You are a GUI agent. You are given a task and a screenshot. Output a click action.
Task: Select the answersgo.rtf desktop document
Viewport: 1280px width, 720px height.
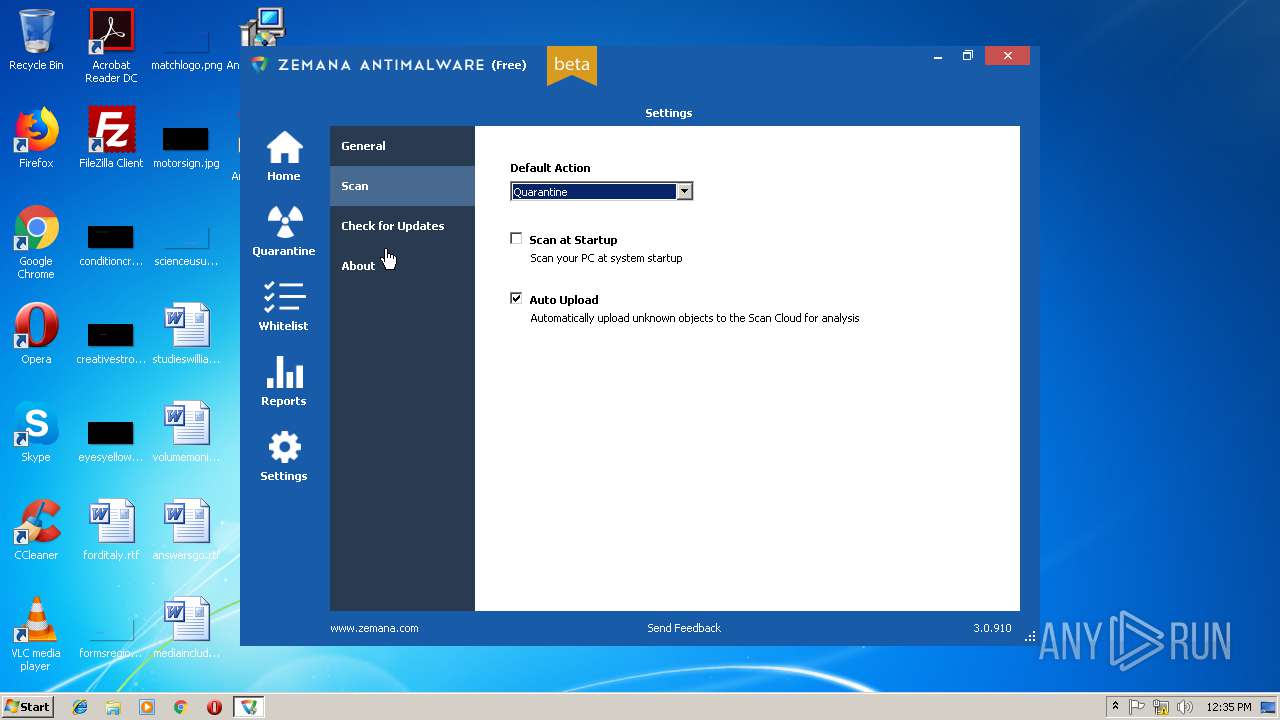[x=186, y=530]
